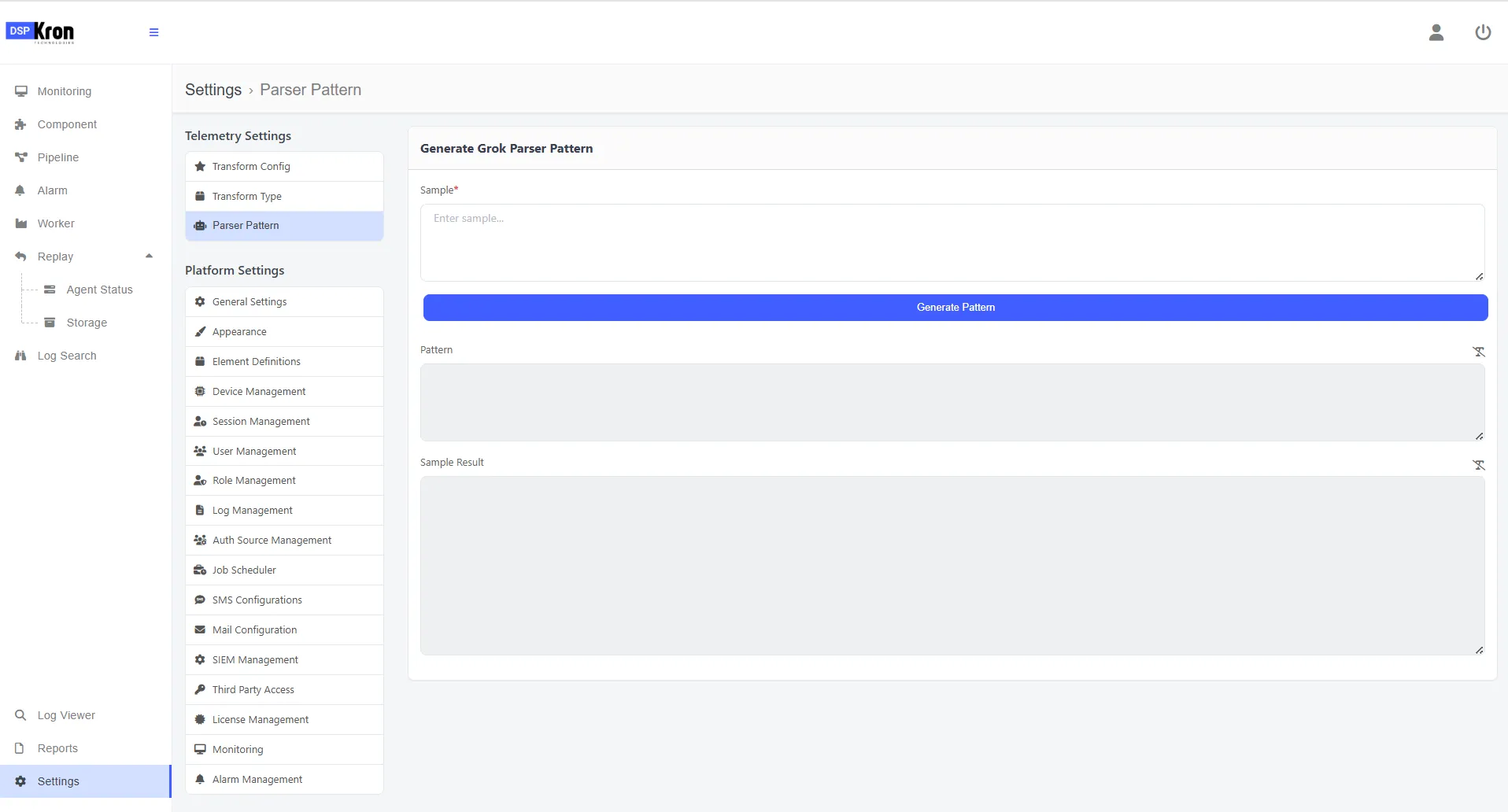Clear the Pattern field icon
Viewport: 1508px width, 812px height.
click(x=1478, y=352)
